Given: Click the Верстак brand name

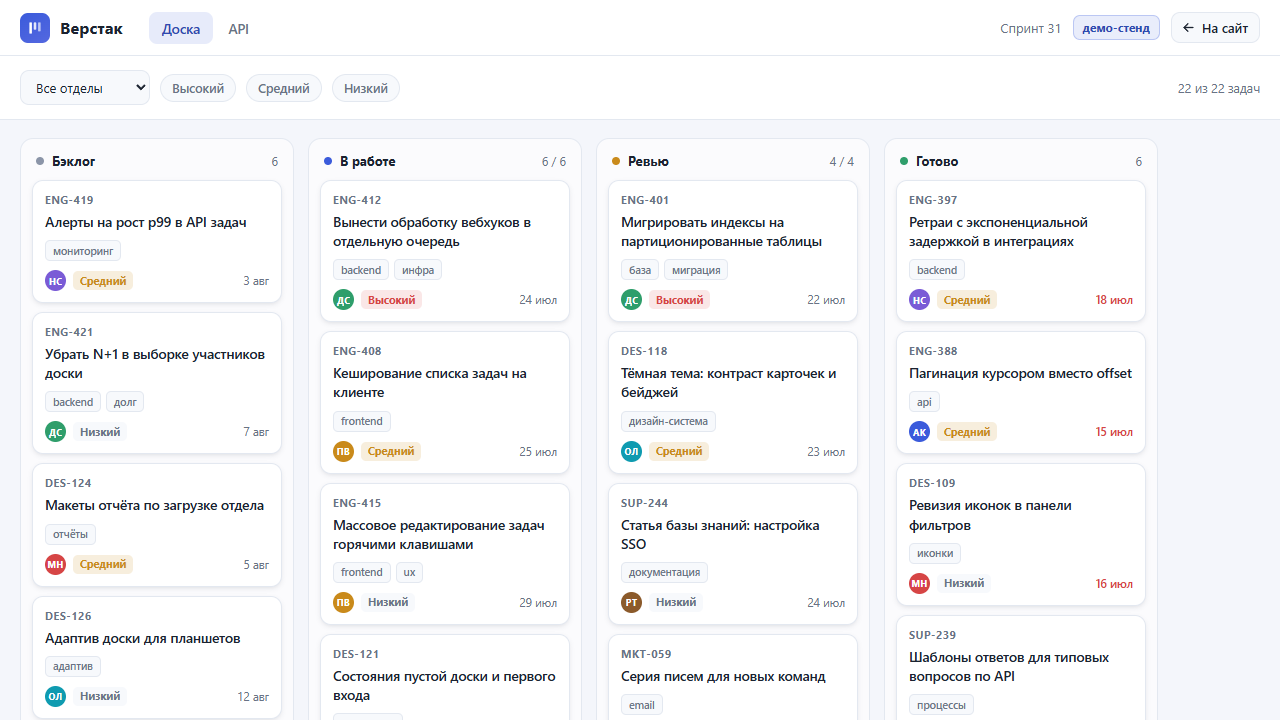Looking at the screenshot, I should click(91, 28).
